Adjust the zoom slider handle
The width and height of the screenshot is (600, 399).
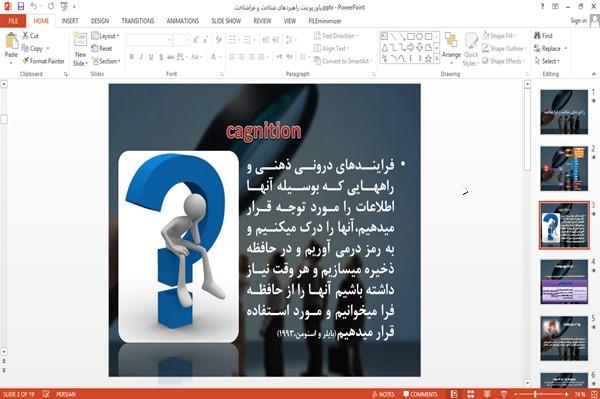(x=535, y=394)
